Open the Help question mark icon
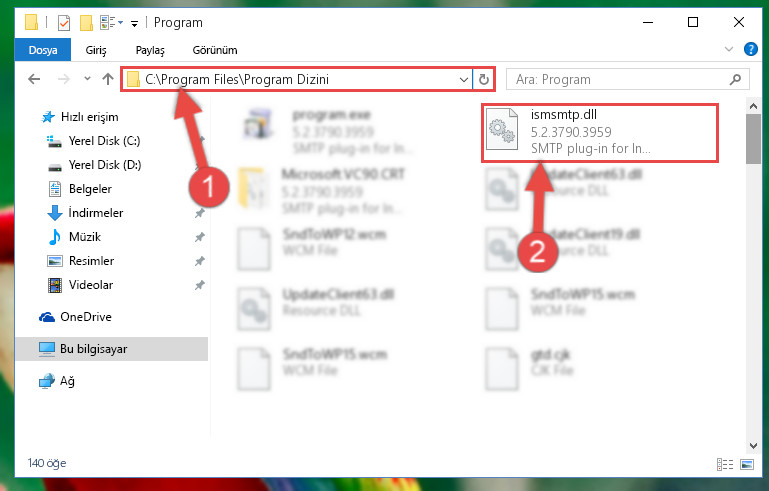This screenshot has width=769, height=491. (x=750, y=49)
